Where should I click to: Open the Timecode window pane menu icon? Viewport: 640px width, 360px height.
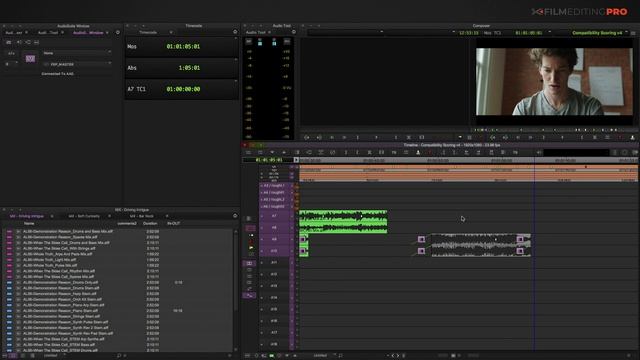(x=235, y=32)
